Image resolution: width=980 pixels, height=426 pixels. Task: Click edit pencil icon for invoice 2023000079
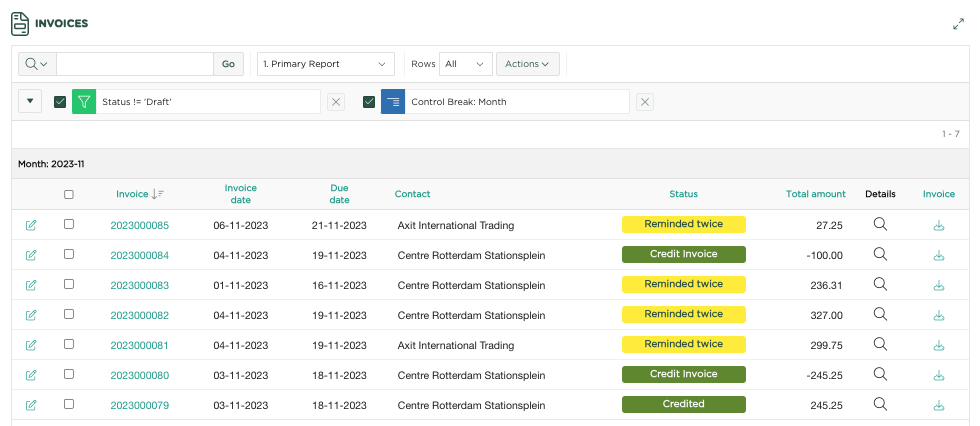tap(30, 405)
